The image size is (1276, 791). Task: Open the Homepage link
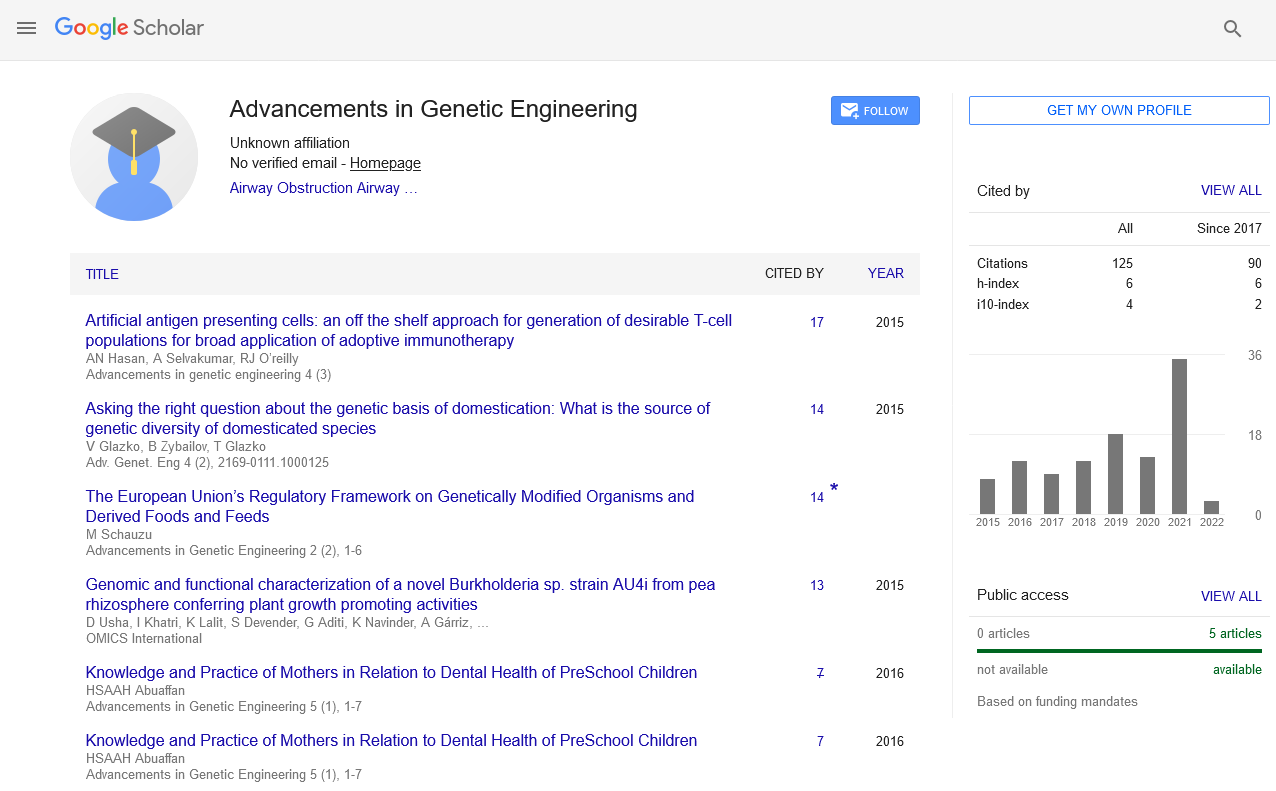(x=385, y=163)
